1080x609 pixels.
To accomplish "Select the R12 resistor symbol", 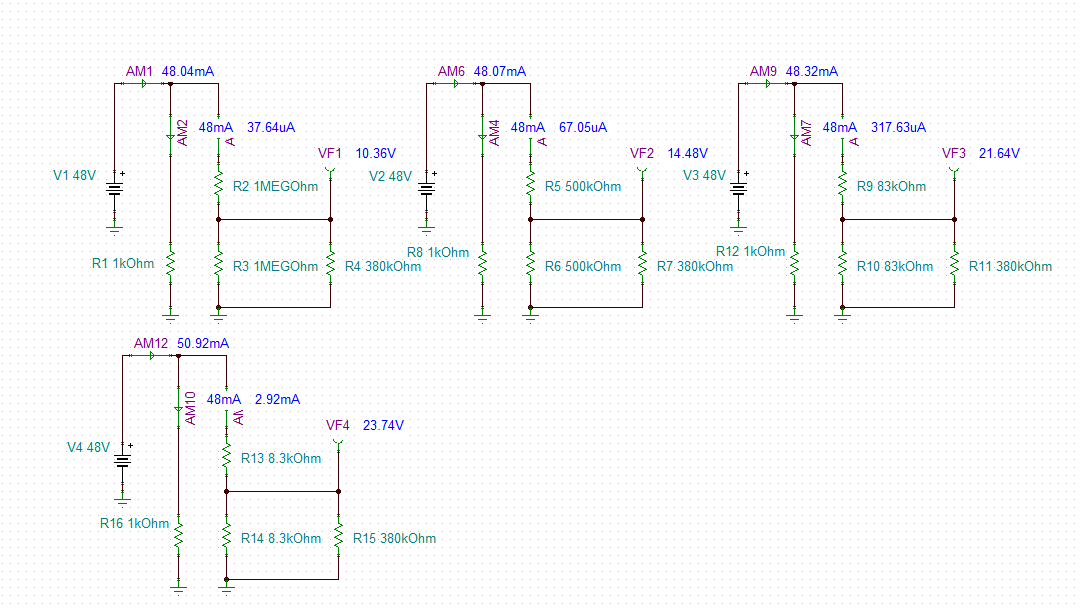I will [x=795, y=263].
